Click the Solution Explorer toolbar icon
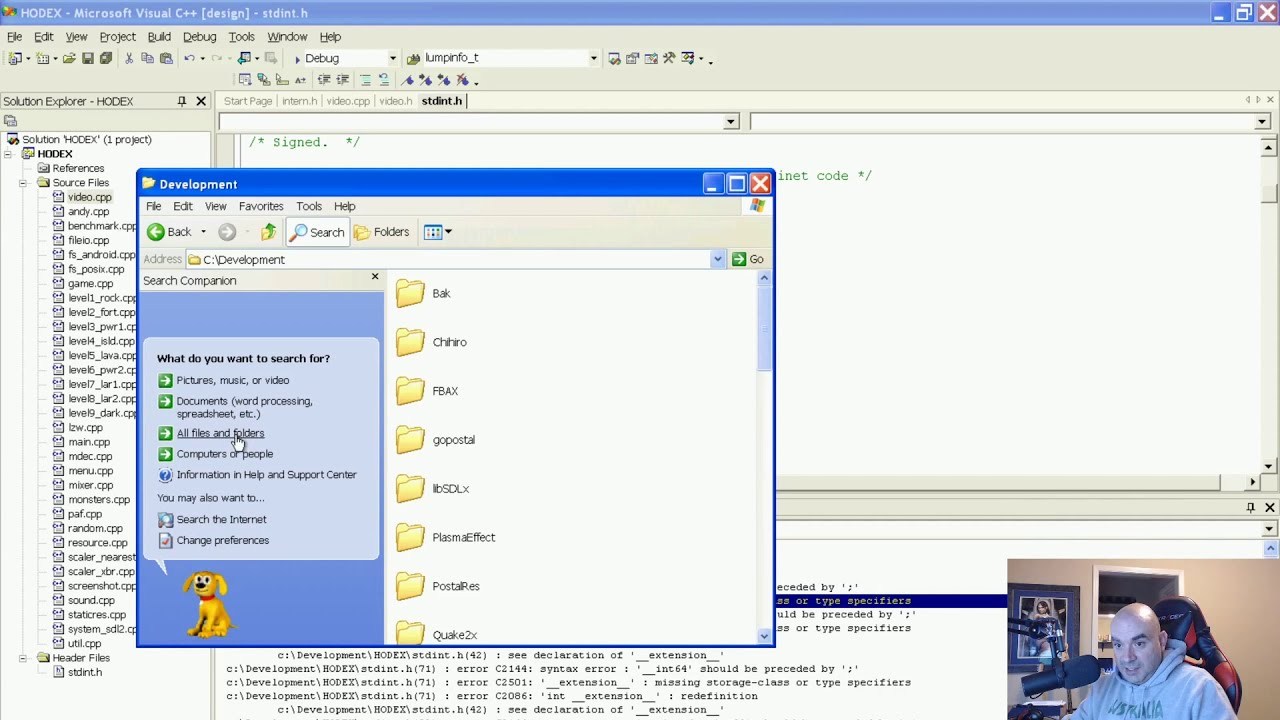Screen dimensions: 1280x720 click(x=614, y=58)
